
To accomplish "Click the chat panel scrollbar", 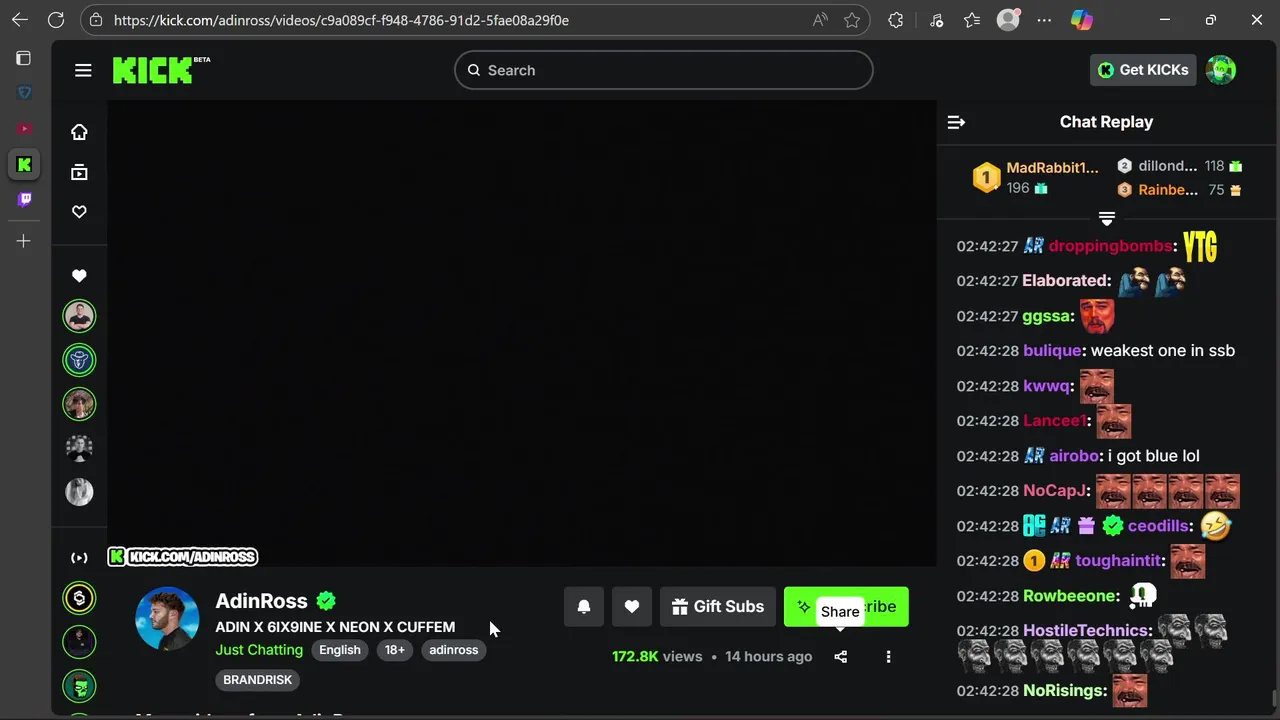I will [1274, 698].
